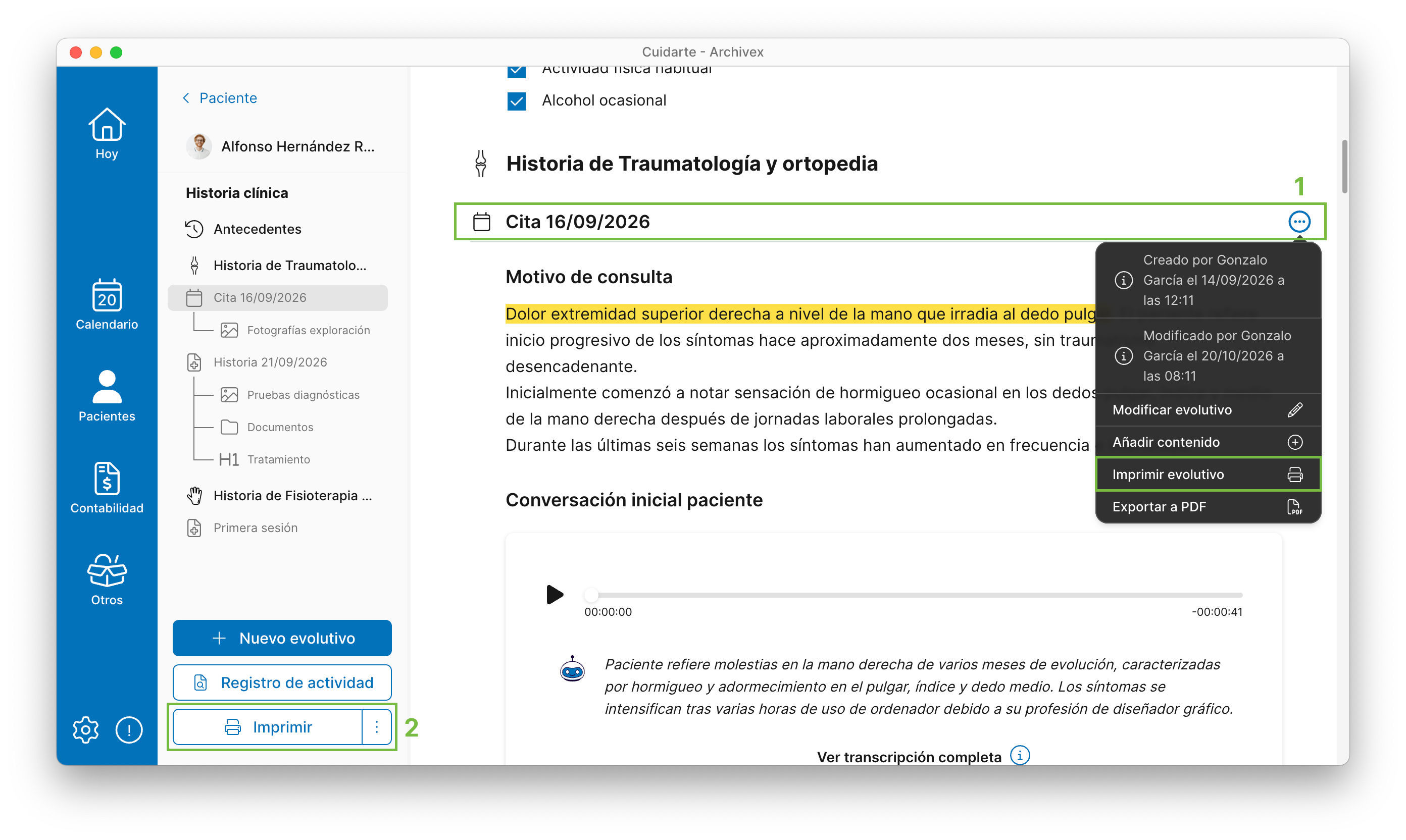
Task: Open Tratamiento heading item
Action: coord(265,459)
